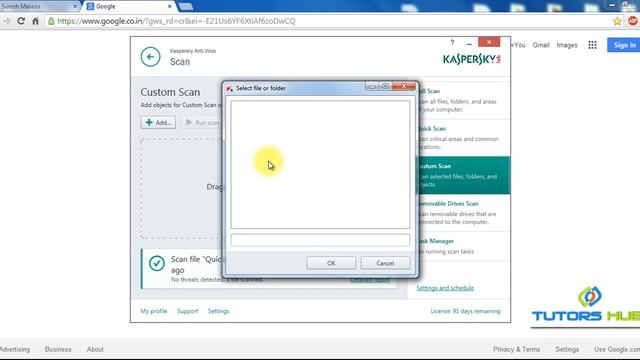Switch to the Google tab

[x=129, y=7]
